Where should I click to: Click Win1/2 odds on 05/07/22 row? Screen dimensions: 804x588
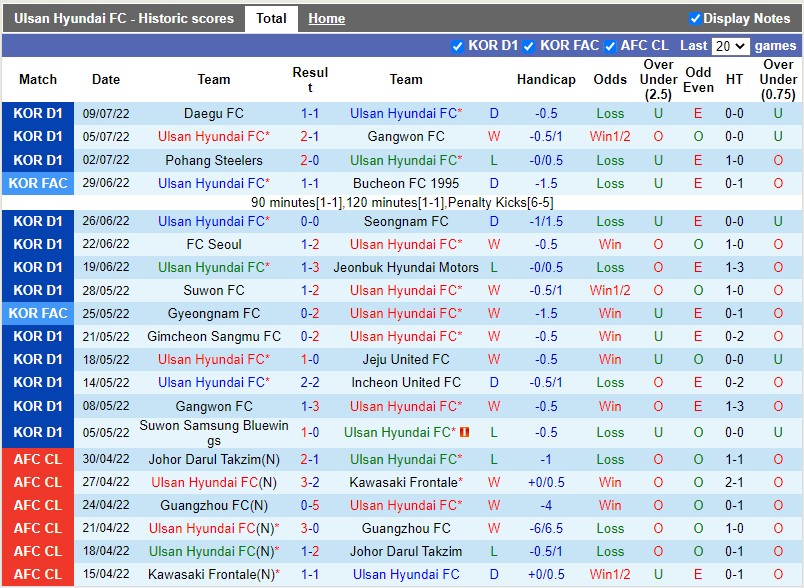click(x=610, y=136)
